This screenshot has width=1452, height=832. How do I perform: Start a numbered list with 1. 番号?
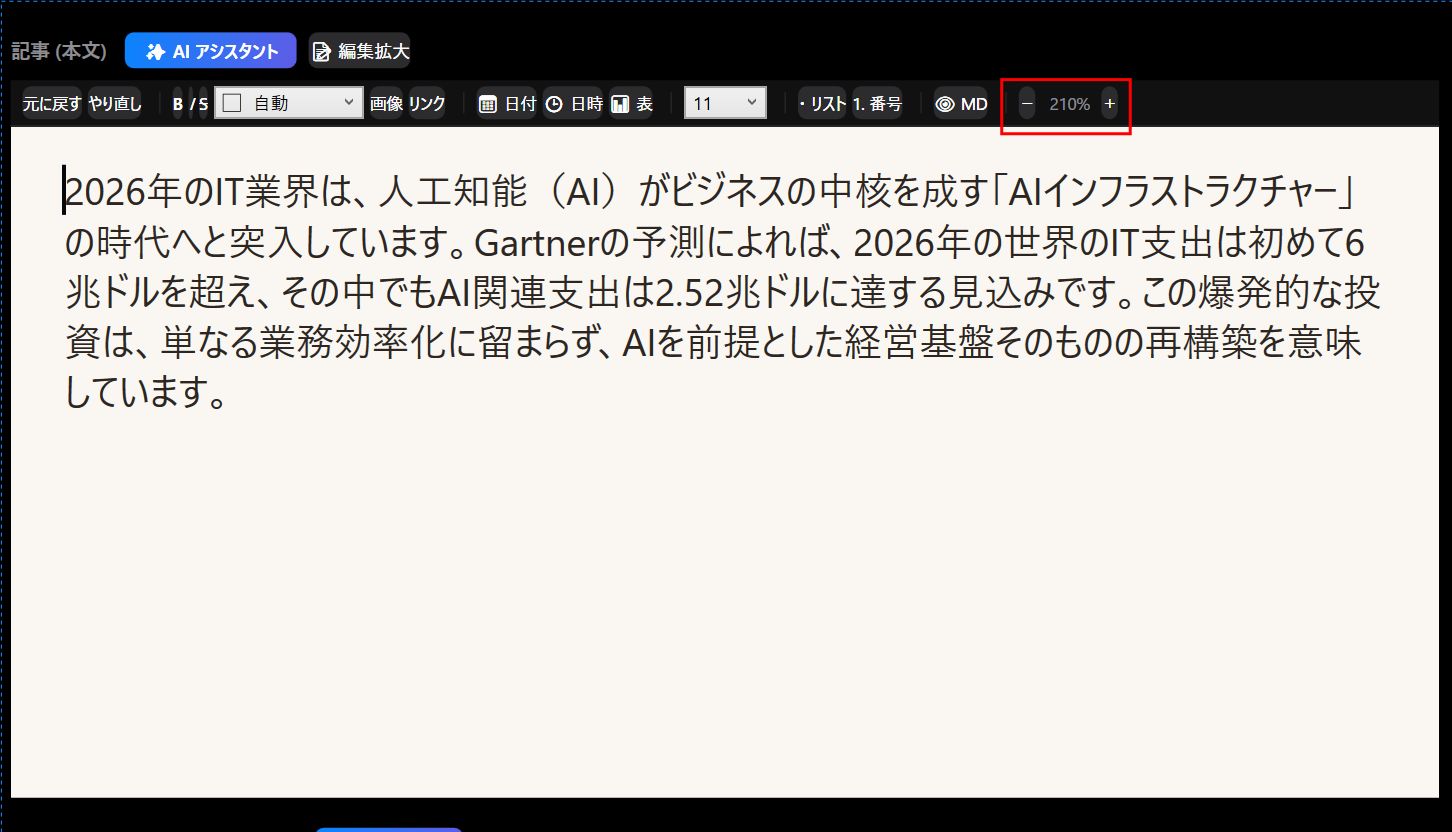point(876,102)
